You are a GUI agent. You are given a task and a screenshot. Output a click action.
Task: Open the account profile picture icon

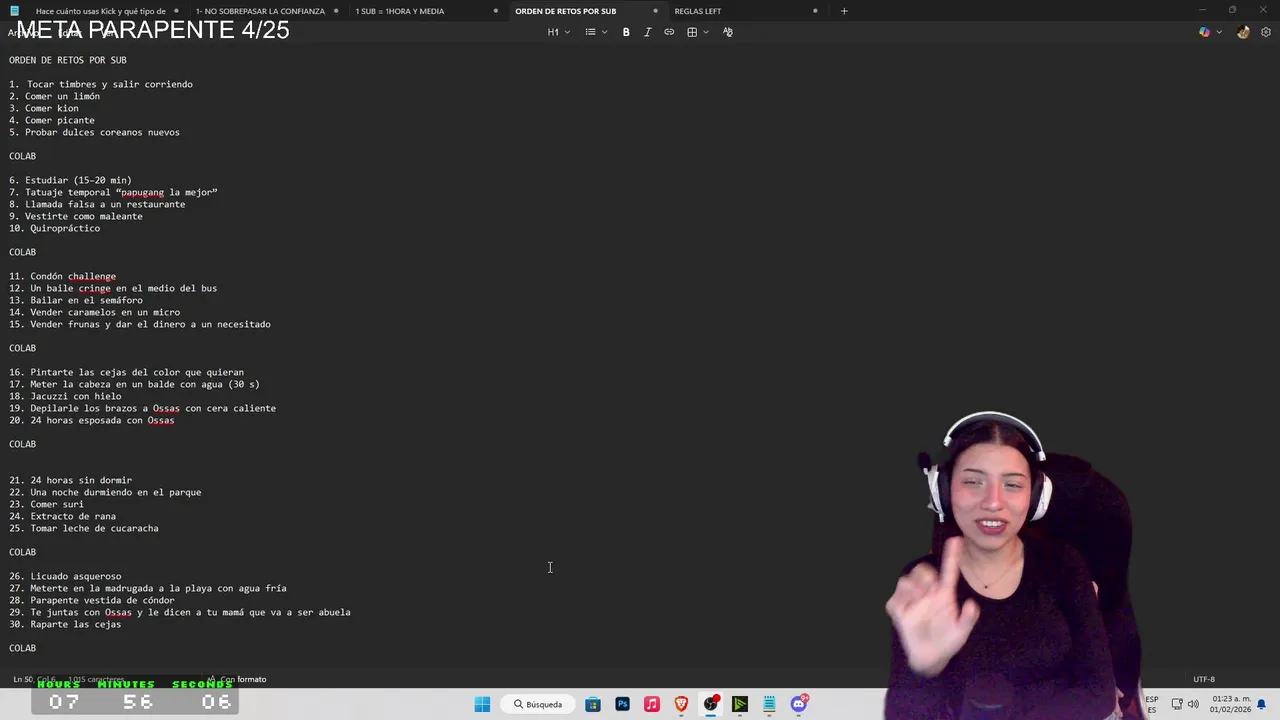coord(1243,32)
